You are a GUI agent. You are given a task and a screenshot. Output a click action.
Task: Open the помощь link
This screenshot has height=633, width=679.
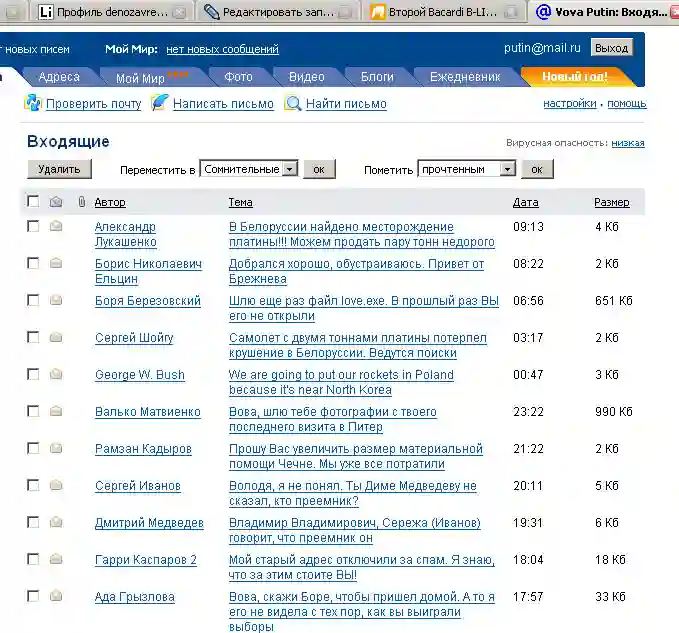tap(627, 104)
